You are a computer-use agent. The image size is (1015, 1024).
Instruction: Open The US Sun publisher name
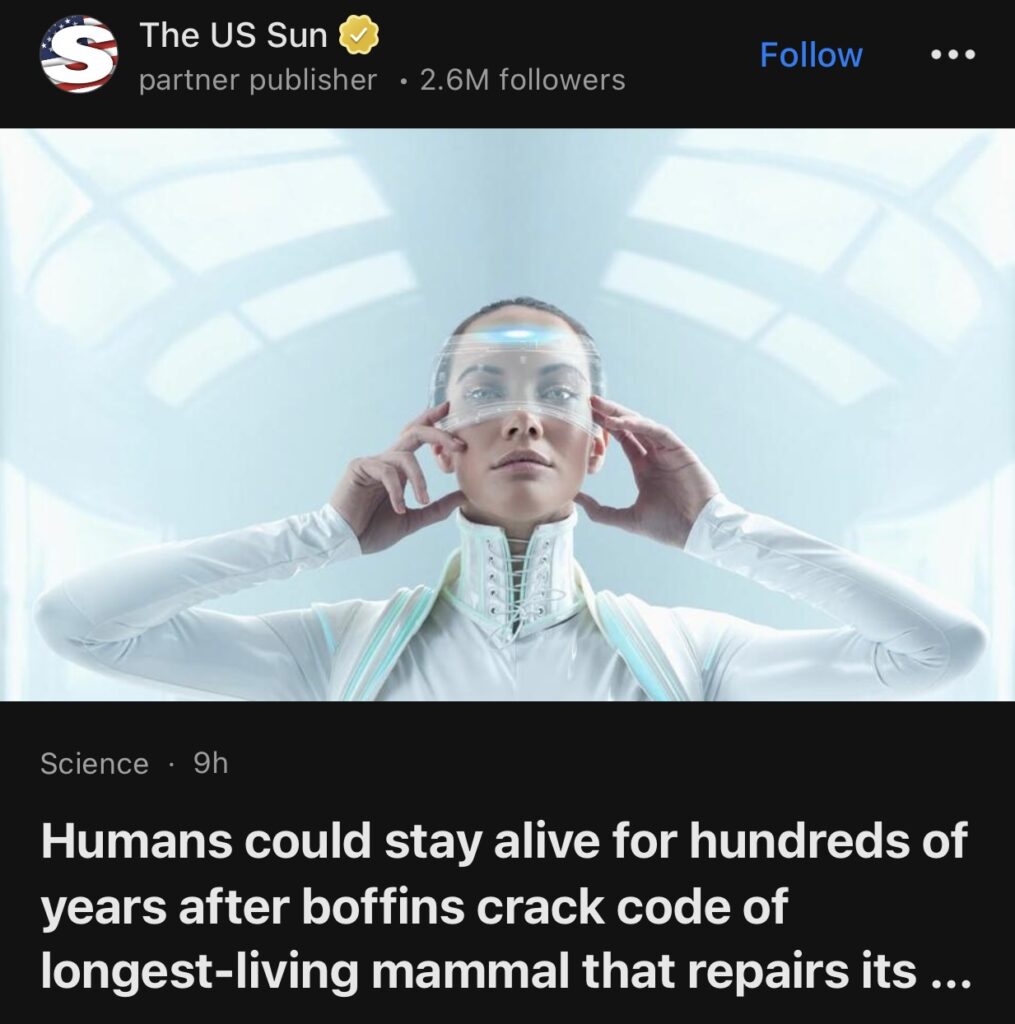(233, 35)
